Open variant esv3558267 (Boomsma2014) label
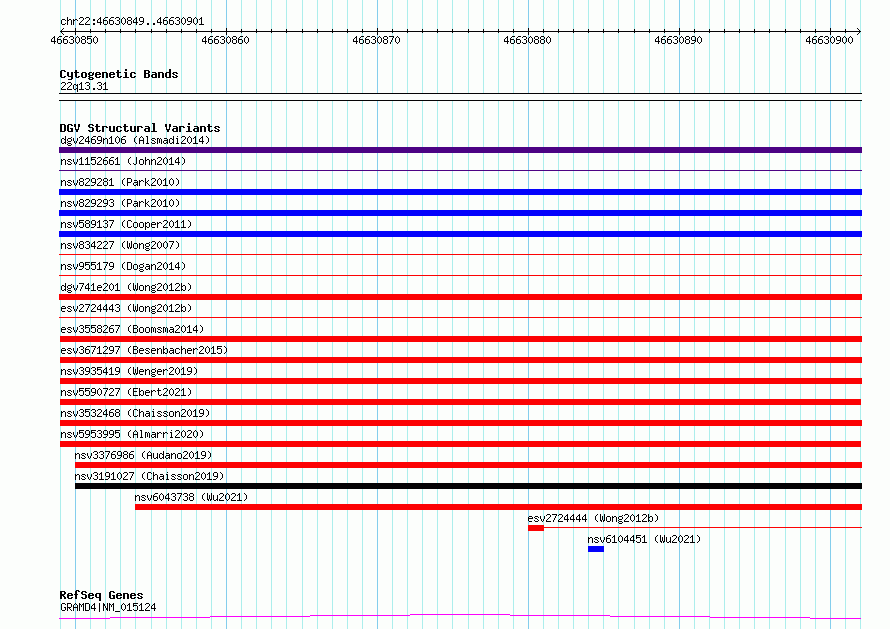 132,329
